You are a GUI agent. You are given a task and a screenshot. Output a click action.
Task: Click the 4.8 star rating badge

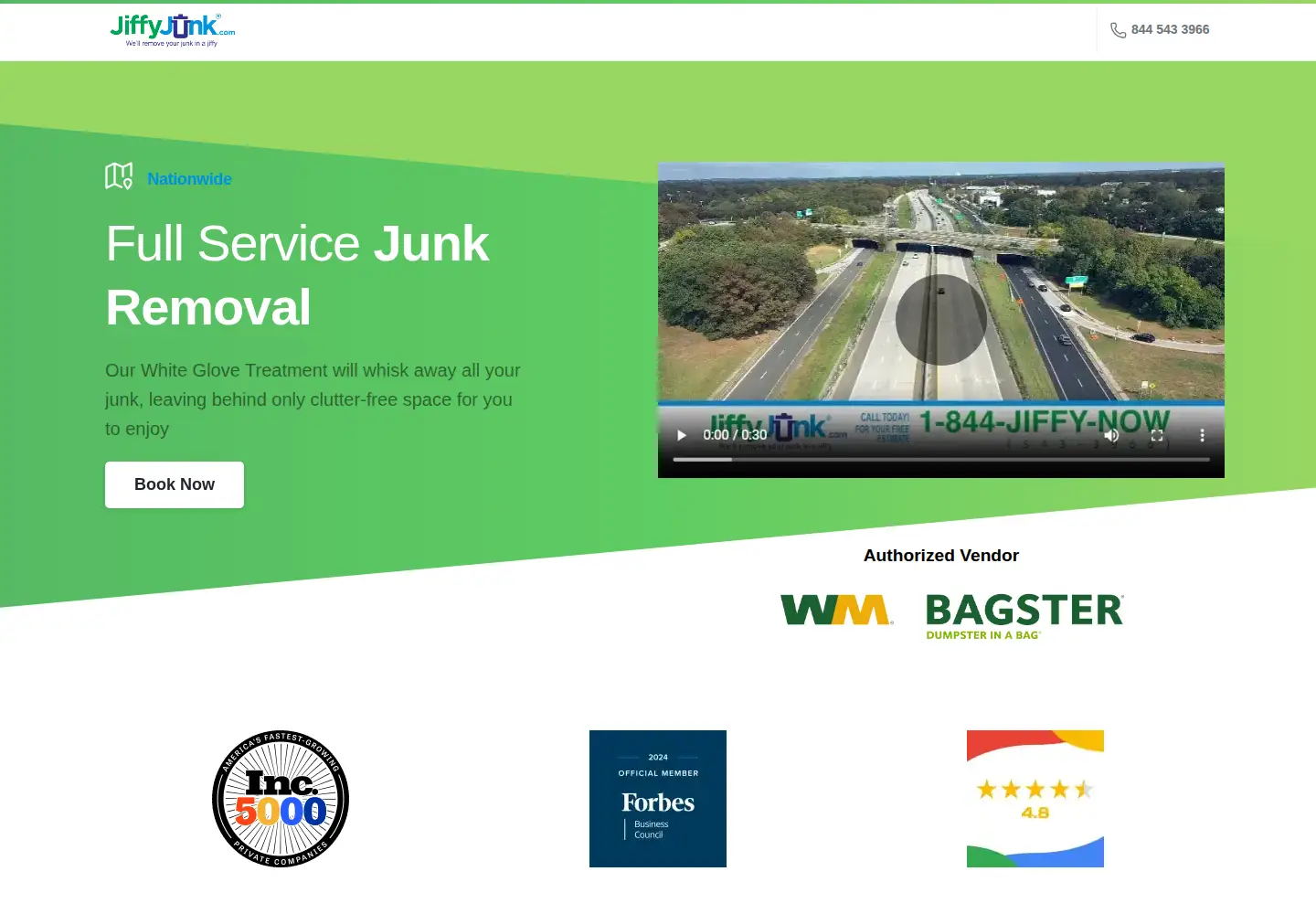coord(1035,799)
